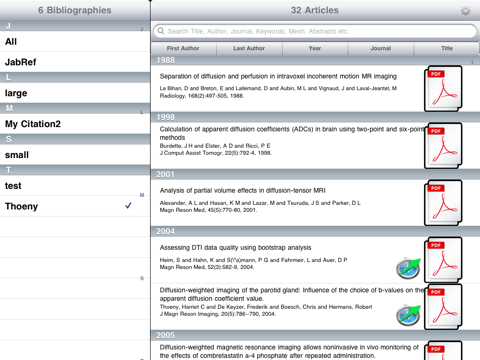Open the settings gear icon
The height and width of the screenshot is (360, 480).
click(465, 11)
